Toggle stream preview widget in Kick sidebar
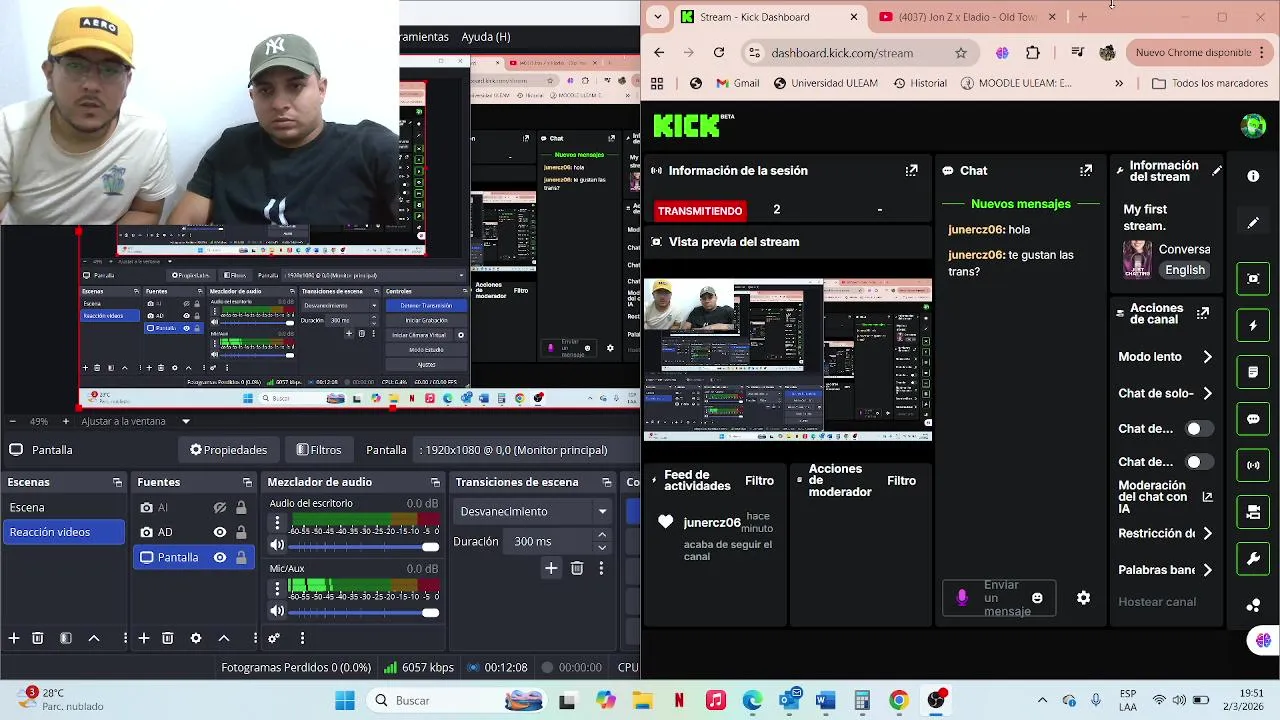This screenshot has height=720, width=1280. 1253,279
